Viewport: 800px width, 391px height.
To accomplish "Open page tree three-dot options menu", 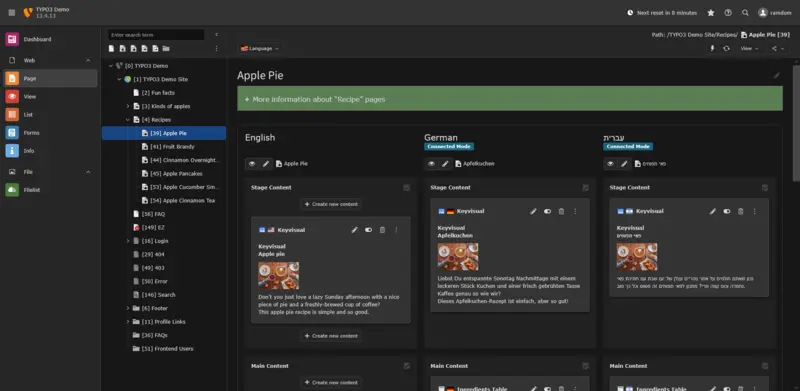I will tap(216, 48).
